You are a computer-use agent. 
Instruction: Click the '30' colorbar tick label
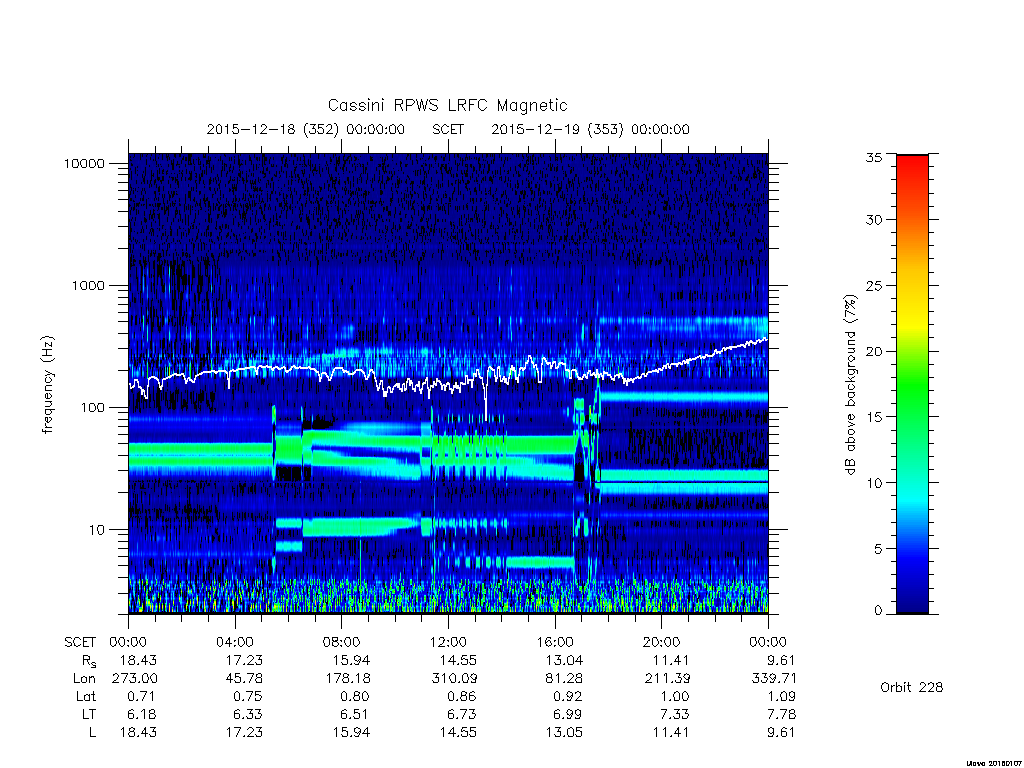873,220
